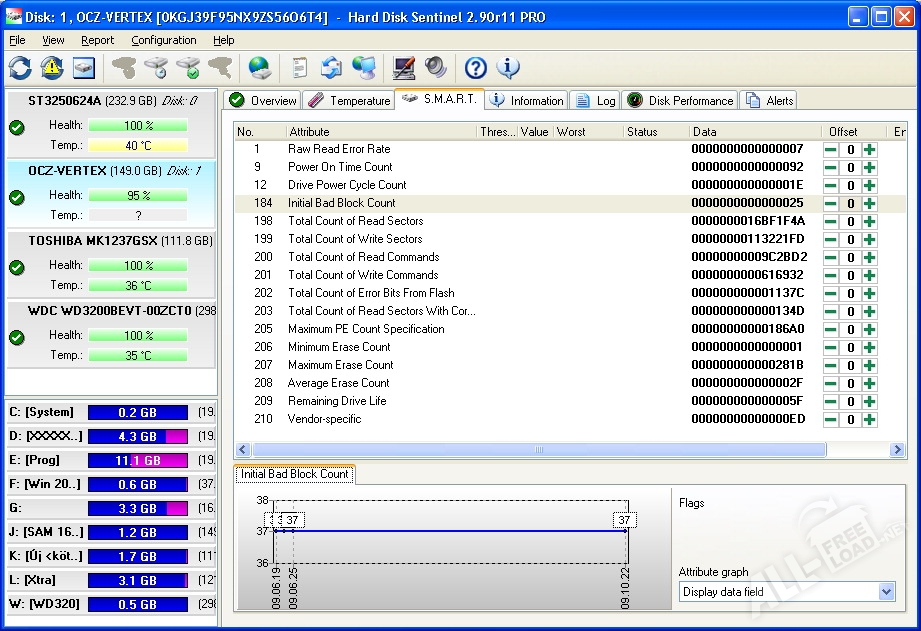This screenshot has width=921, height=631.
Task: Click the blue info bubble toolbar icon
Action: click(508, 68)
